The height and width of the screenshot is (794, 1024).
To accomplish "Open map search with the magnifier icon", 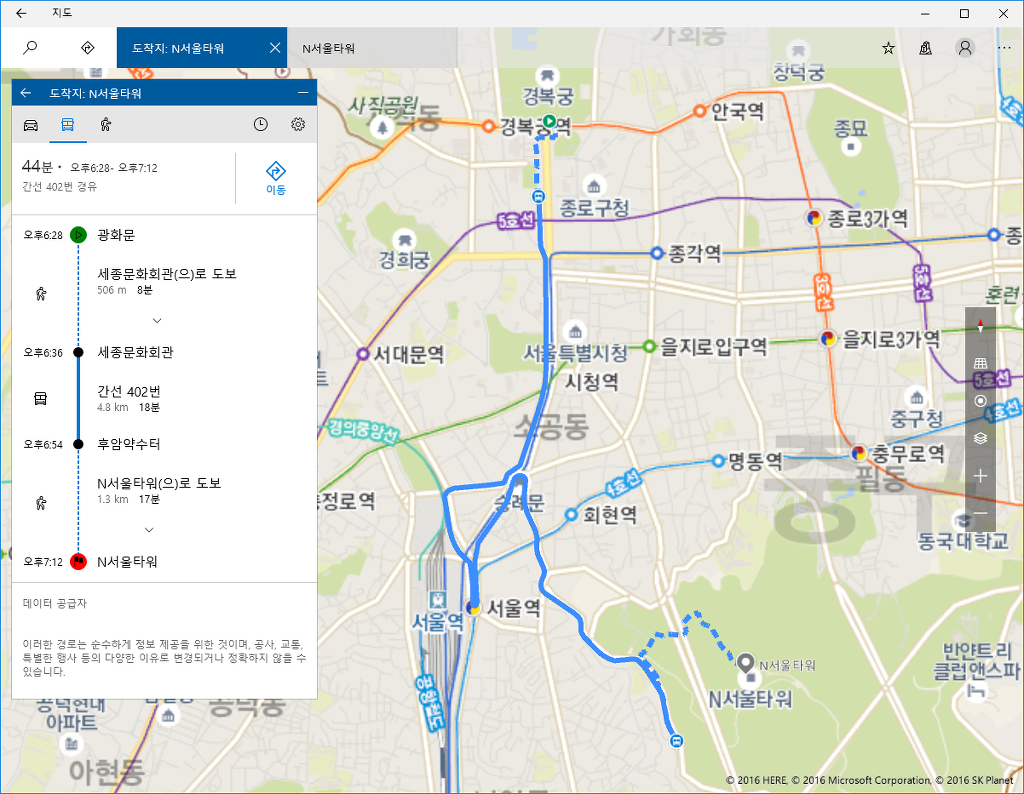I will [x=30, y=47].
